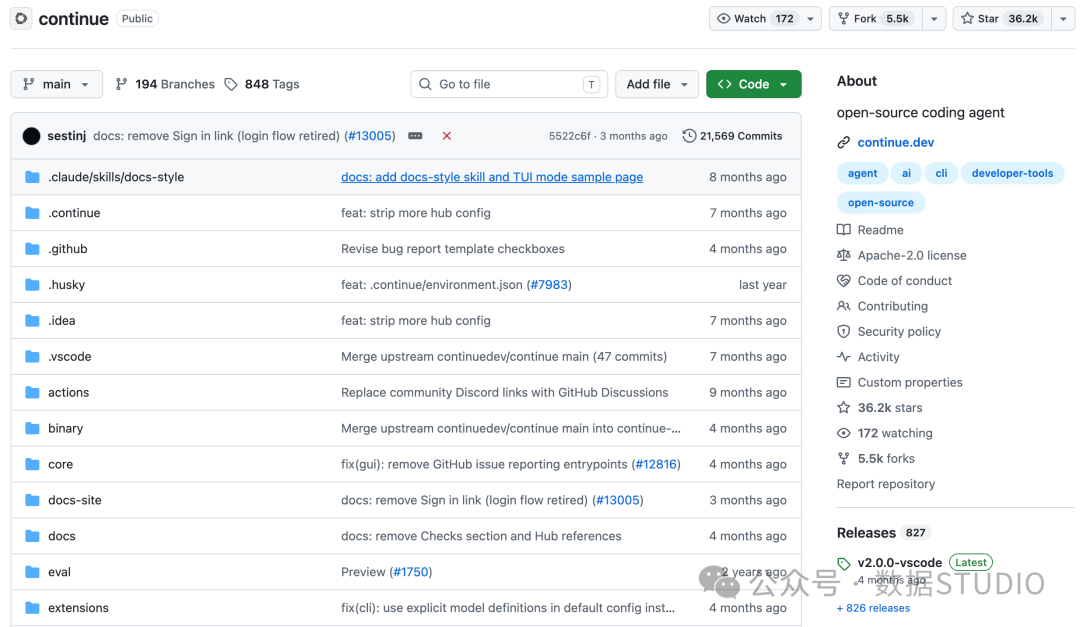1080x627 pixels.
Task: Click the folder icon beside .vscode
Action: tap(32, 356)
